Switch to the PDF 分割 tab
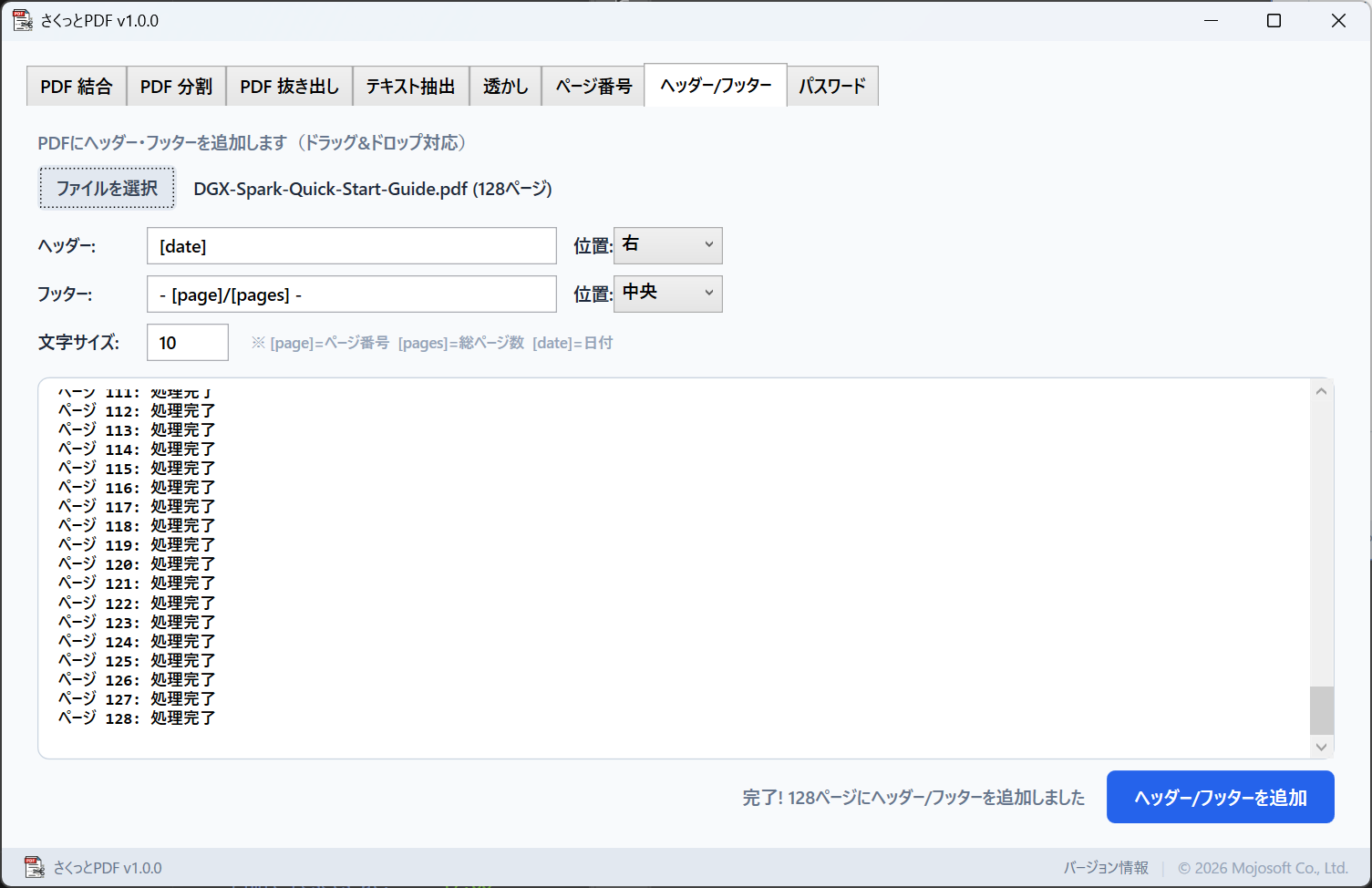The image size is (1372, 888). point(176,87)
